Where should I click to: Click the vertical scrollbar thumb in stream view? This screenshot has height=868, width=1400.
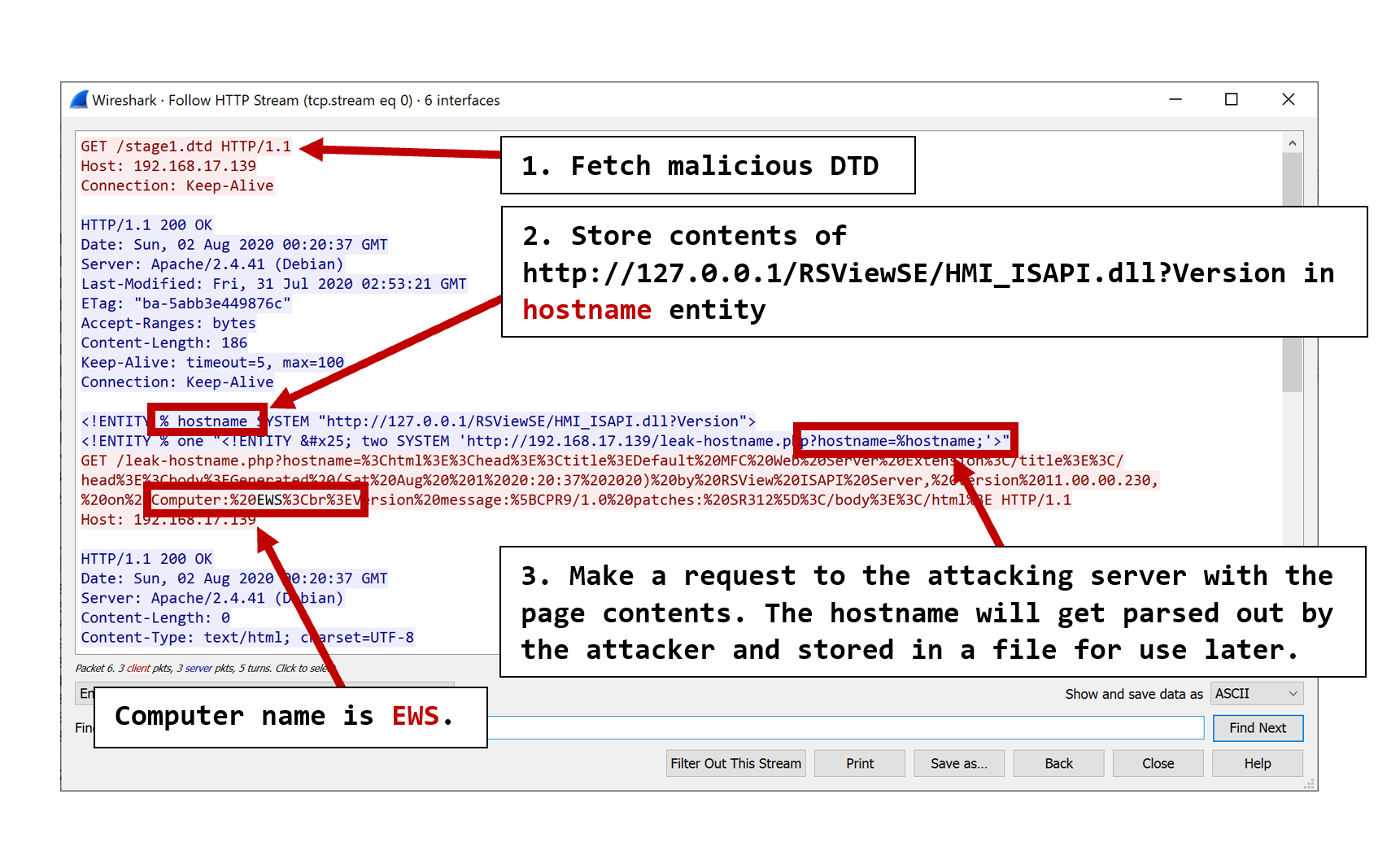1292,273
